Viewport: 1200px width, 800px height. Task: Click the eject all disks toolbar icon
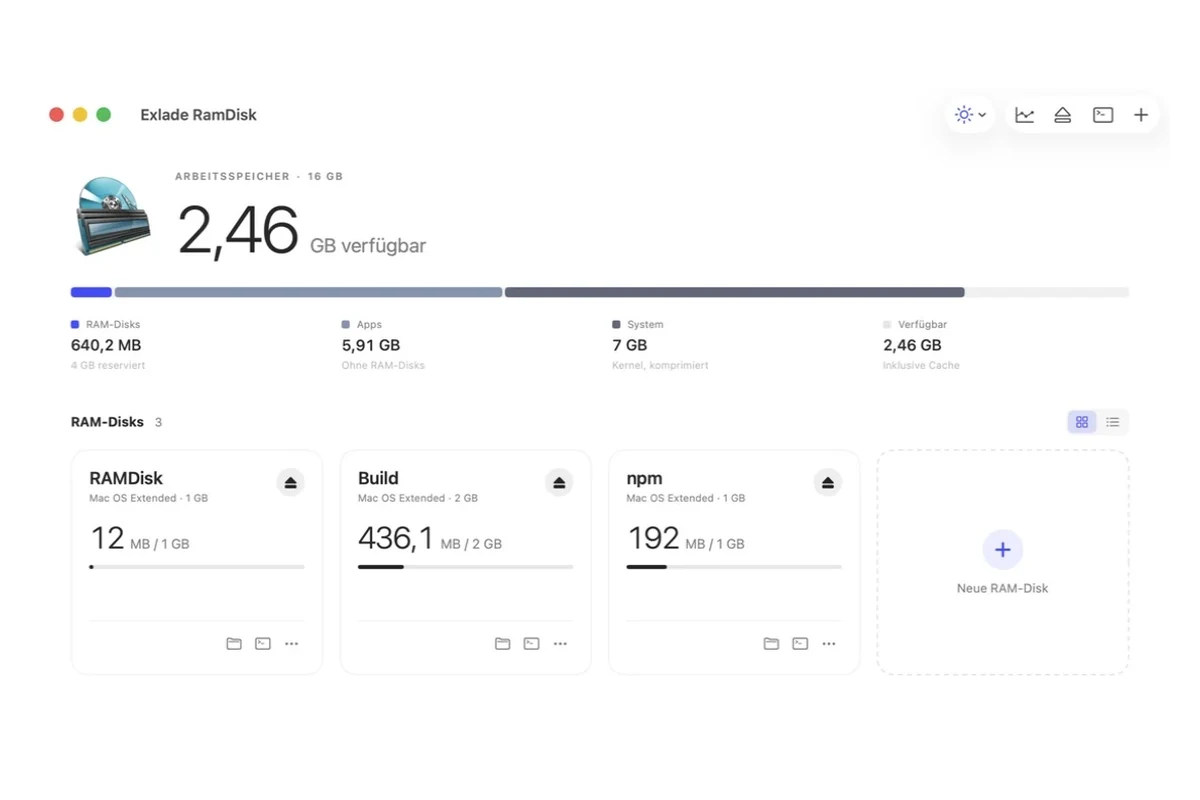[x=1063, y=115]
